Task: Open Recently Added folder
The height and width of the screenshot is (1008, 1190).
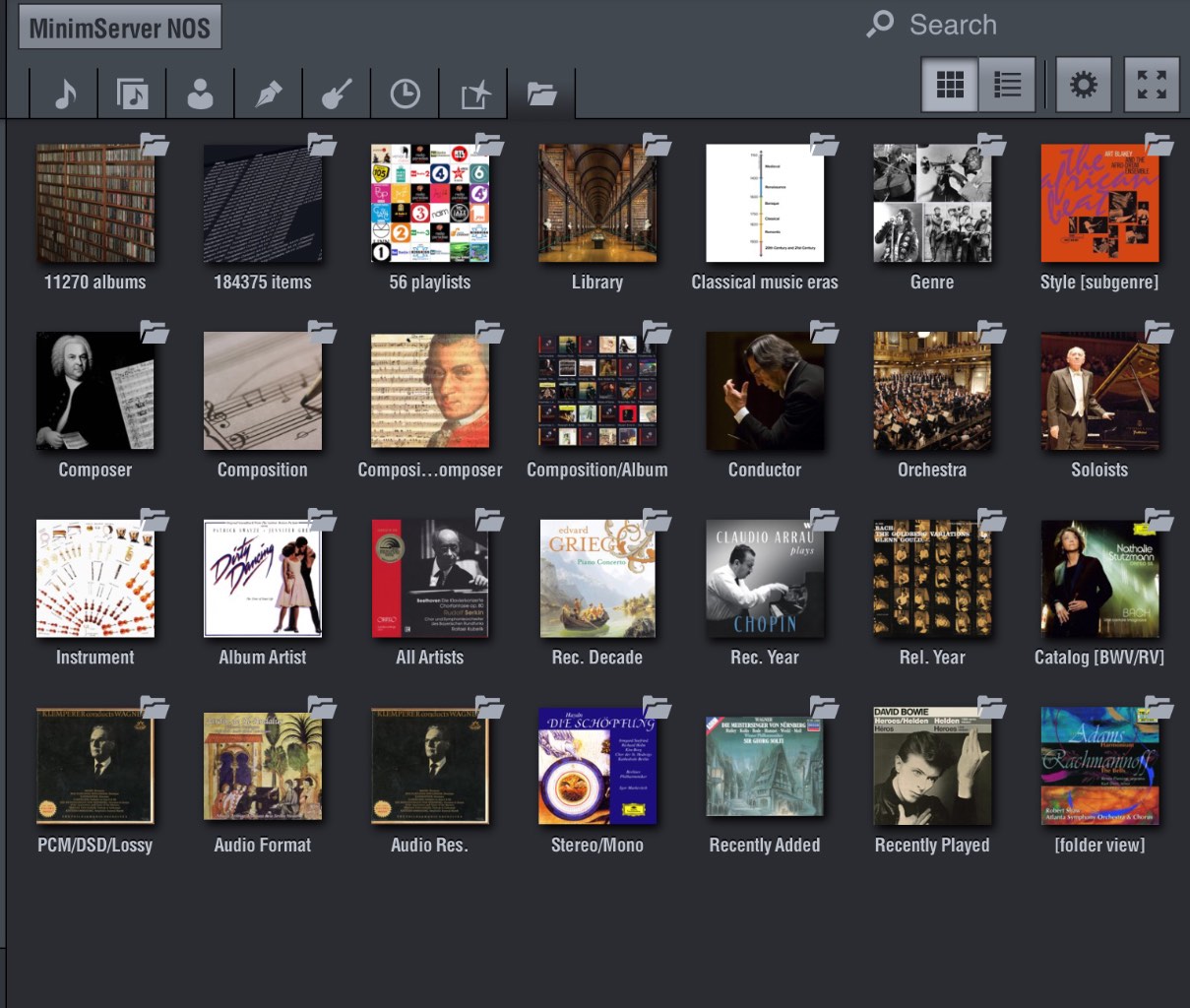Action: pyautogui.click(x=765, y=766)
